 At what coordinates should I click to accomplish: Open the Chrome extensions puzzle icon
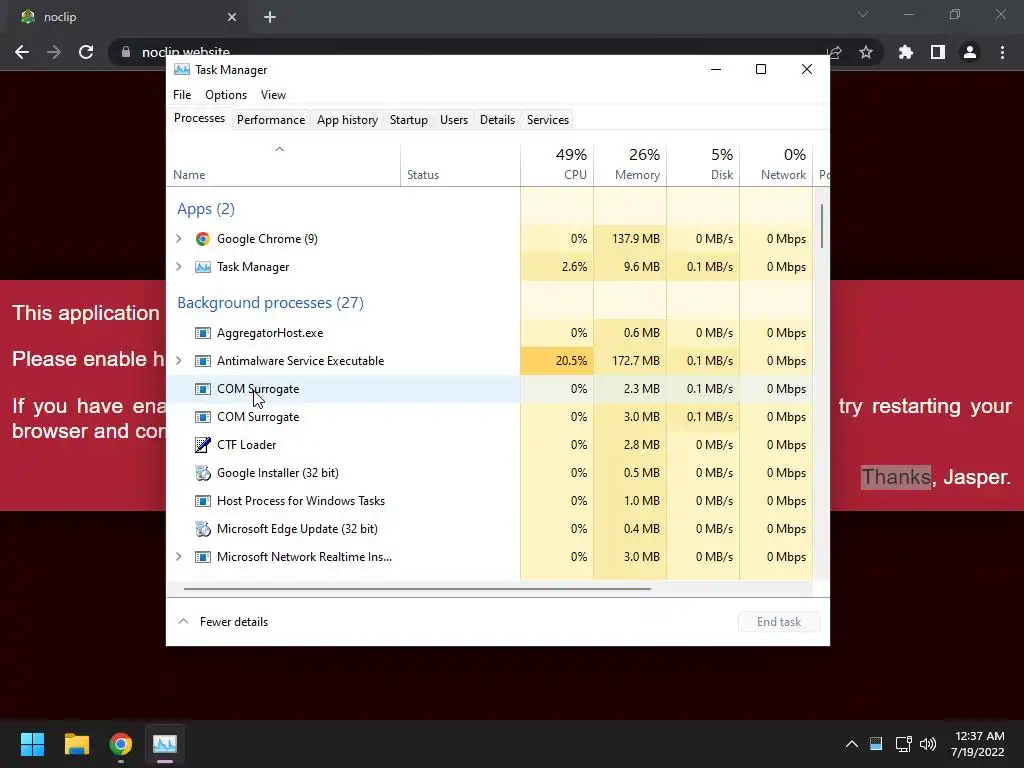tap(906, 52)
